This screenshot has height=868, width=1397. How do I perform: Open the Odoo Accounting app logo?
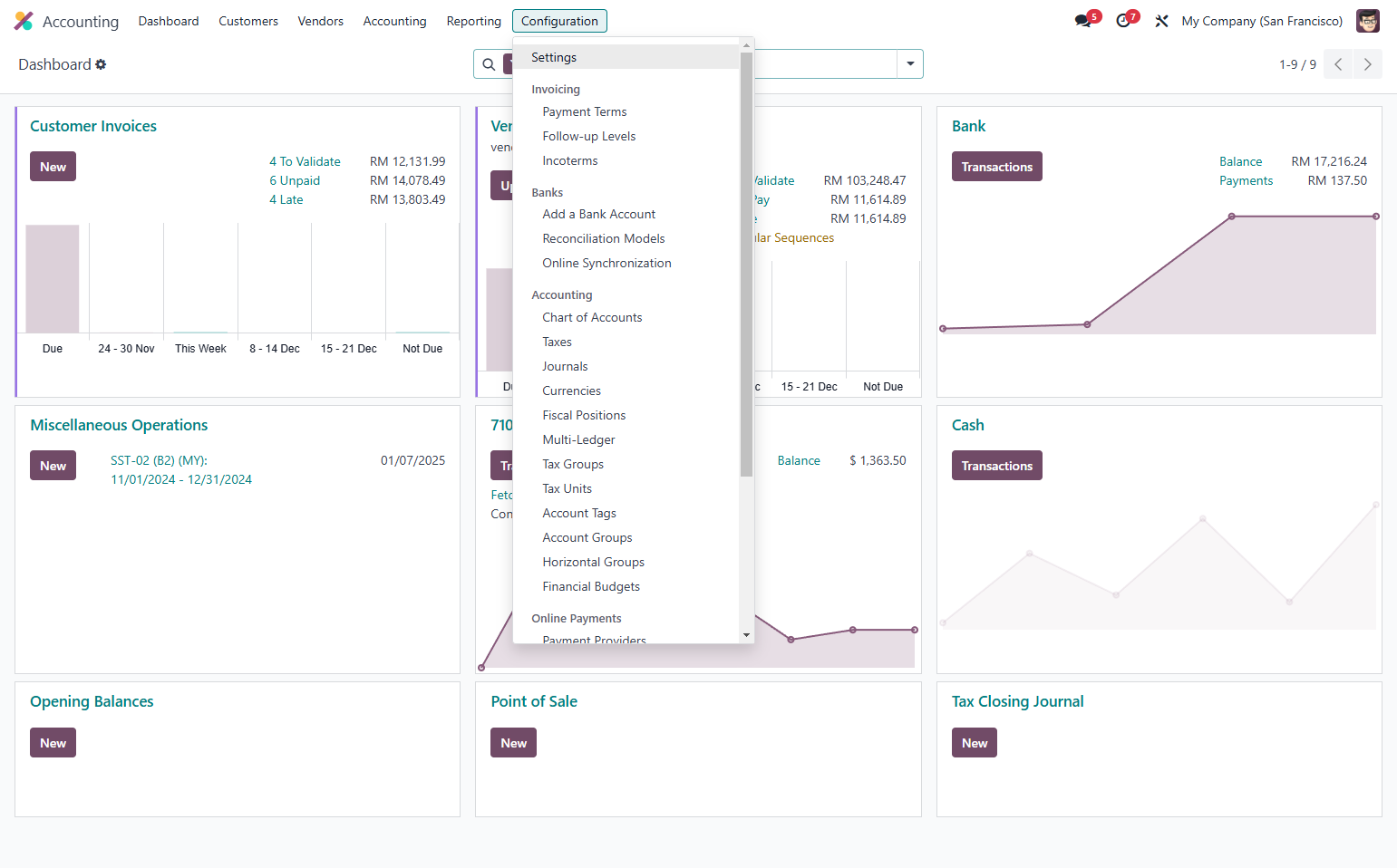(x=24, y=21)
